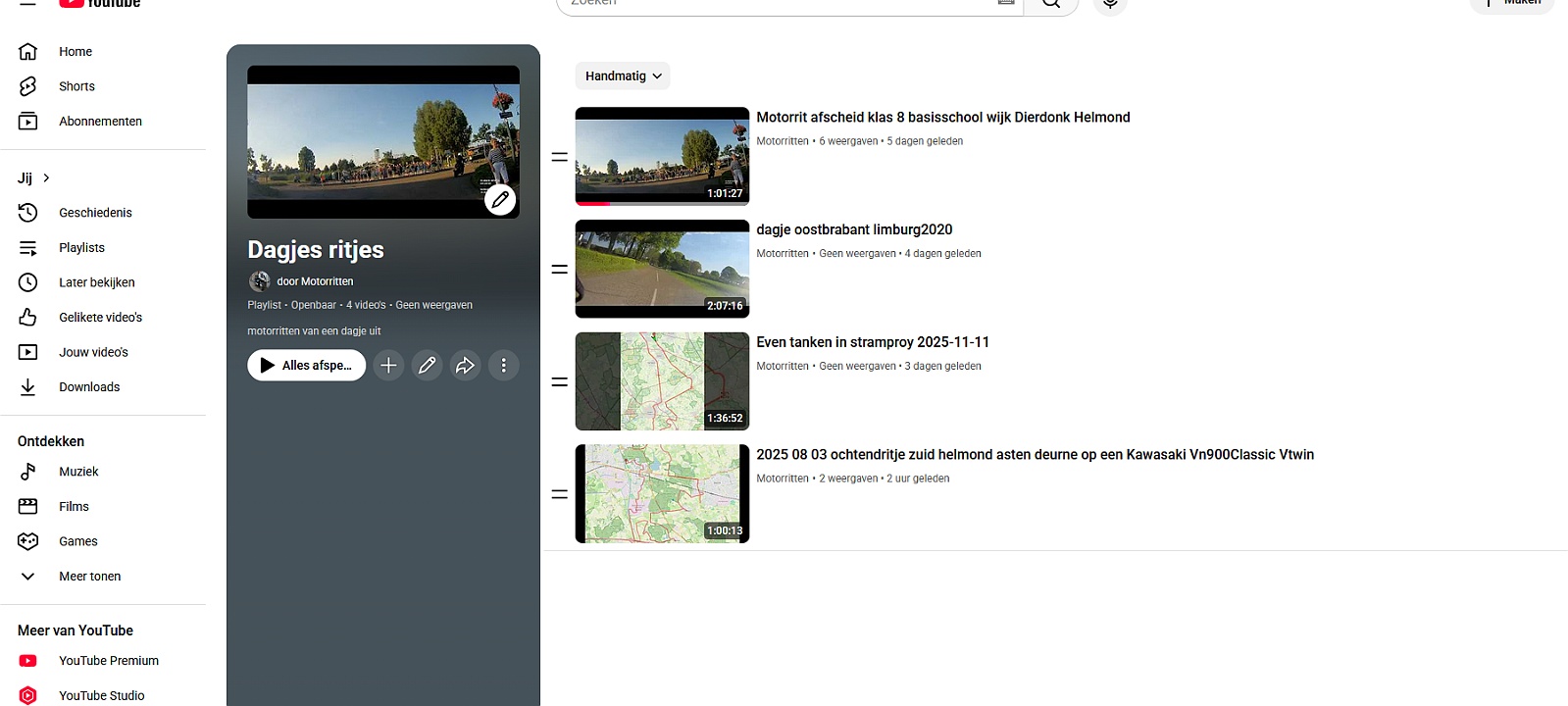Image resolution: width=1568 pixels, height=706 pixels.
Task: Click reorder handle beside ochtendritje zuid helmond video
Action: (560, 495)
